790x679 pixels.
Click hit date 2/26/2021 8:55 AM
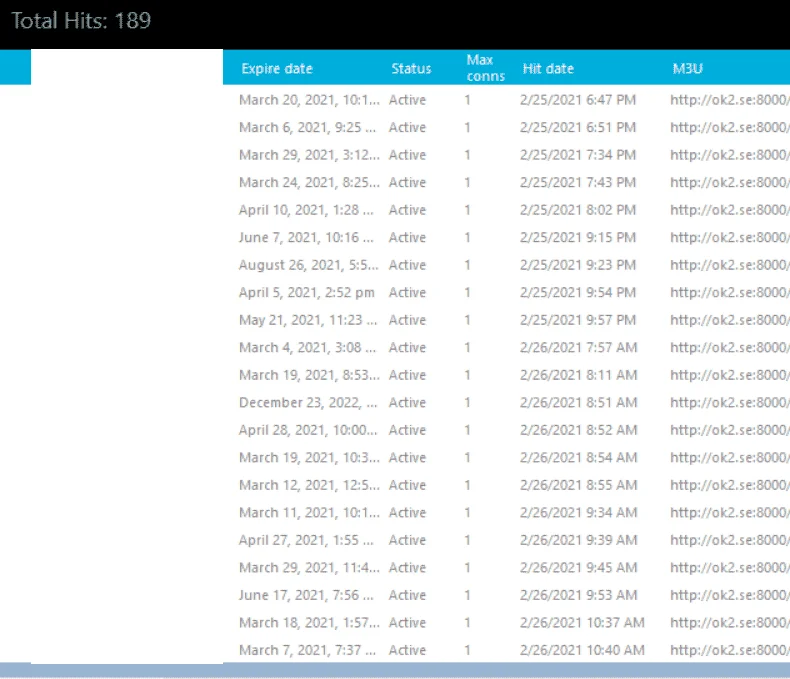tap(578, 485)
